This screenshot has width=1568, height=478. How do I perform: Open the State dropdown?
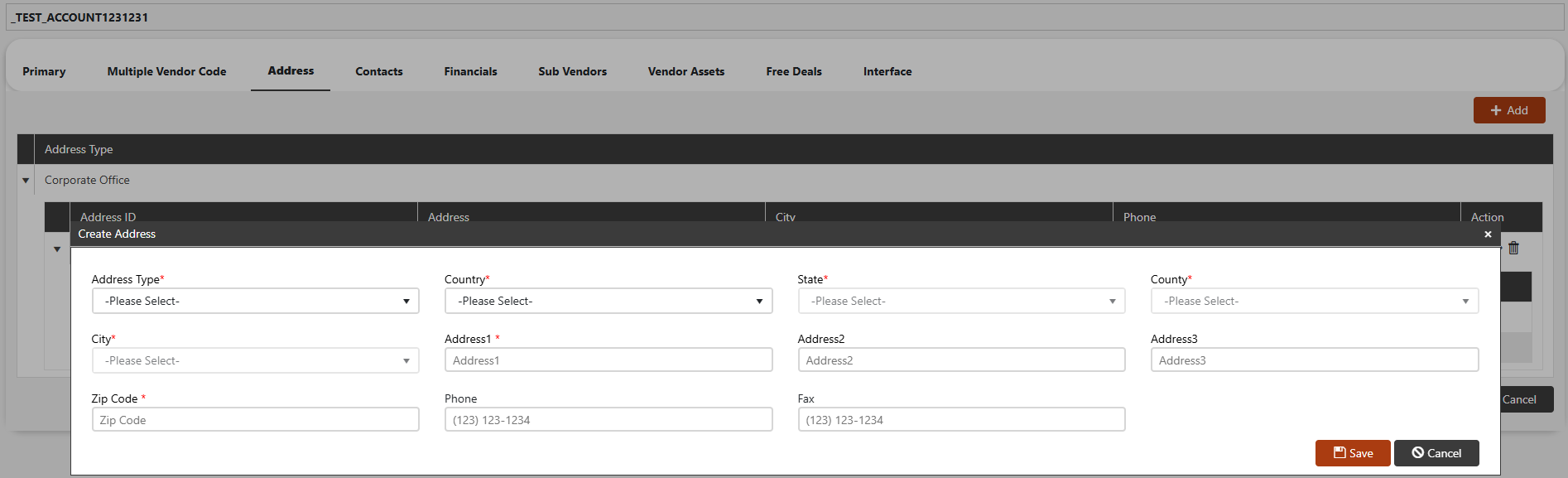coord(961,301)
